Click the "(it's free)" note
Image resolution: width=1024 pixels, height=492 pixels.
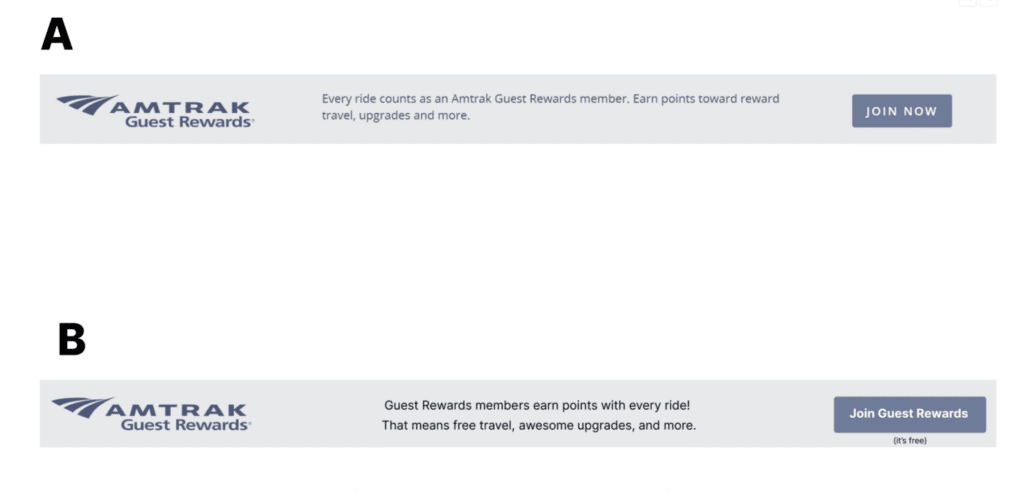click(x=909, y=440)
